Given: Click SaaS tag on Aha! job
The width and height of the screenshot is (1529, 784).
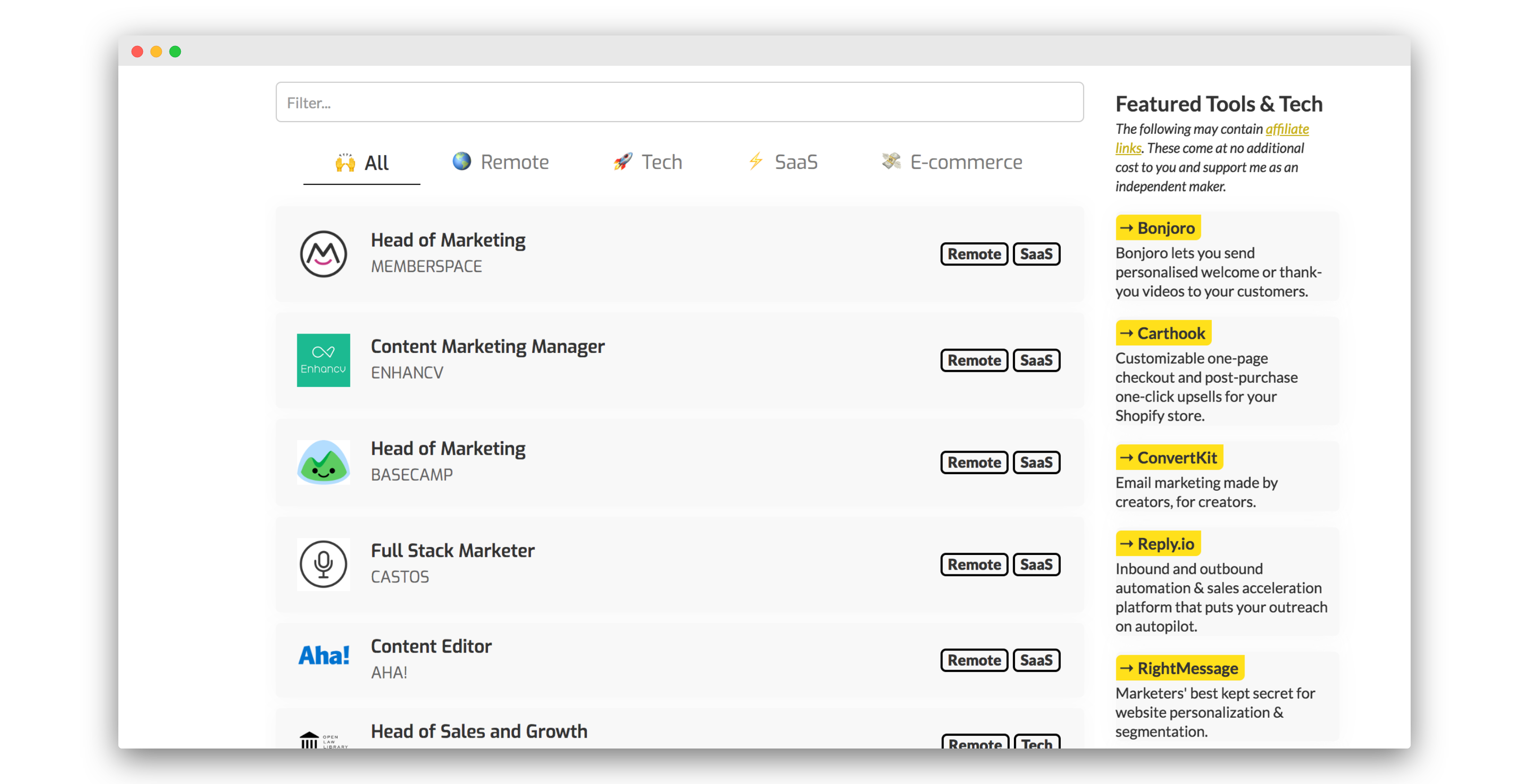Looking at the screenshot, I should tap(1036, 660).
